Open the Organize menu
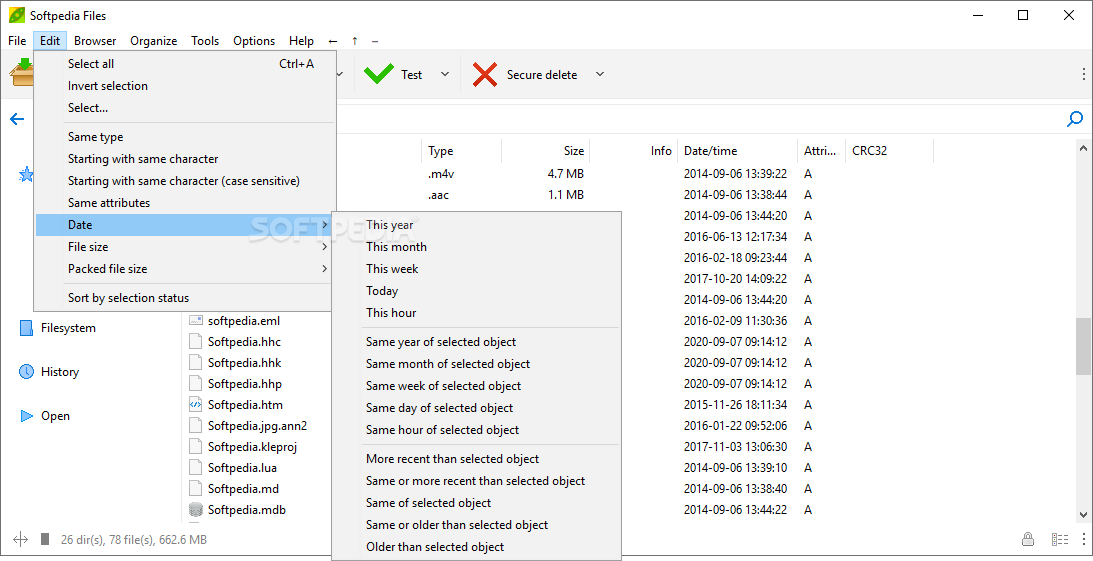Viewport: 1093px width, 561px height. (x=153, y=41)
